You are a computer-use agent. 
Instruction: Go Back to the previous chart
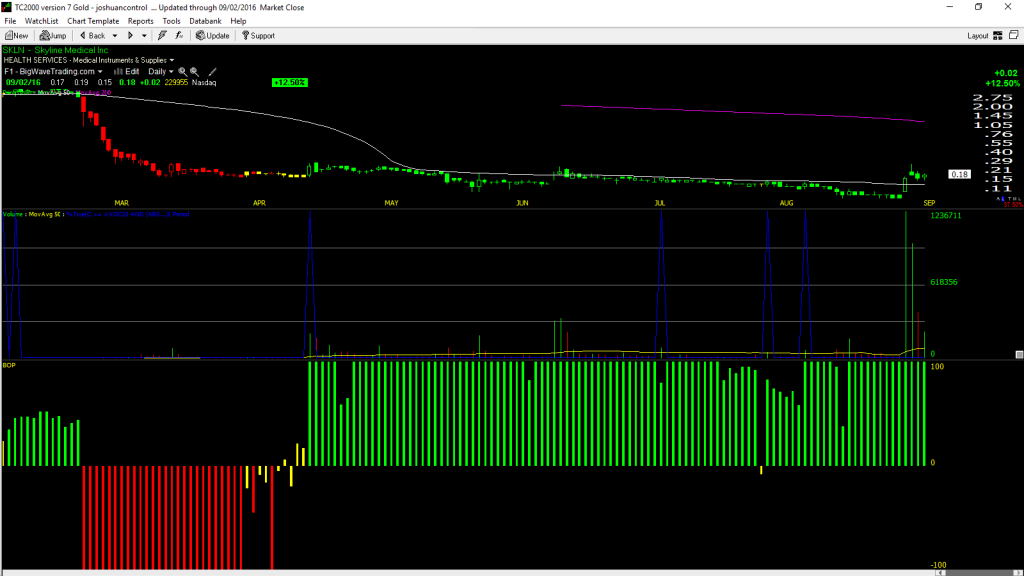[92, 36]
